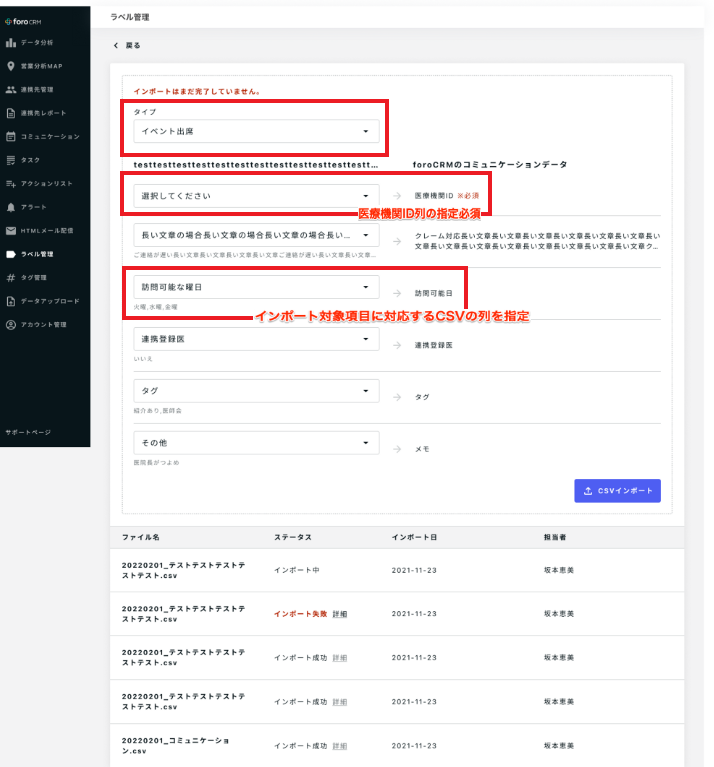Viewport: 714px width, 767px height.
Task: Open アカウント管理 user icon
Action: (x=11, y=324)
